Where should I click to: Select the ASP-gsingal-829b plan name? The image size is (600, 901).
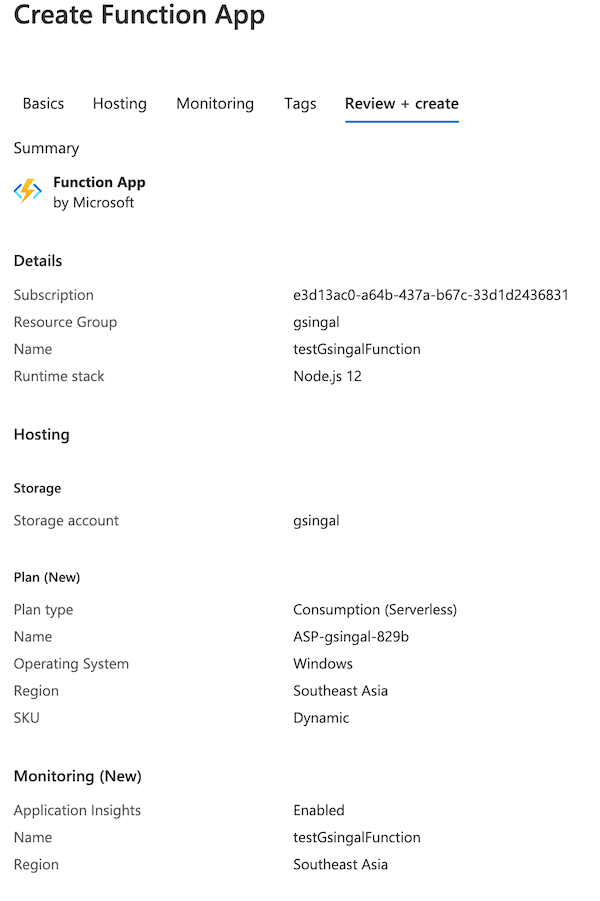[349, 636]
